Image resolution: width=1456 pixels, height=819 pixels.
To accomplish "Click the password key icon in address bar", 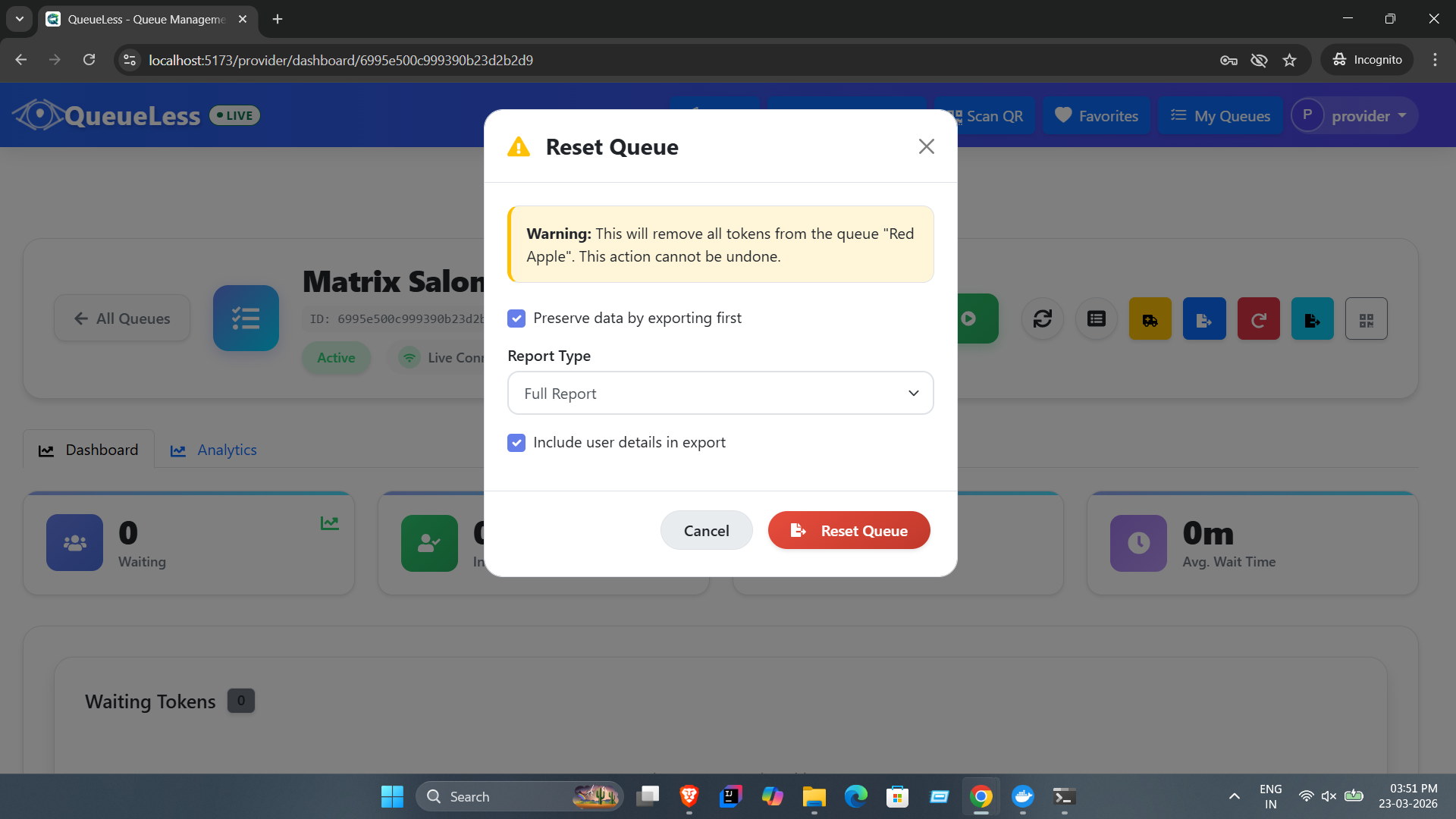I will (x=1228, y=60).
